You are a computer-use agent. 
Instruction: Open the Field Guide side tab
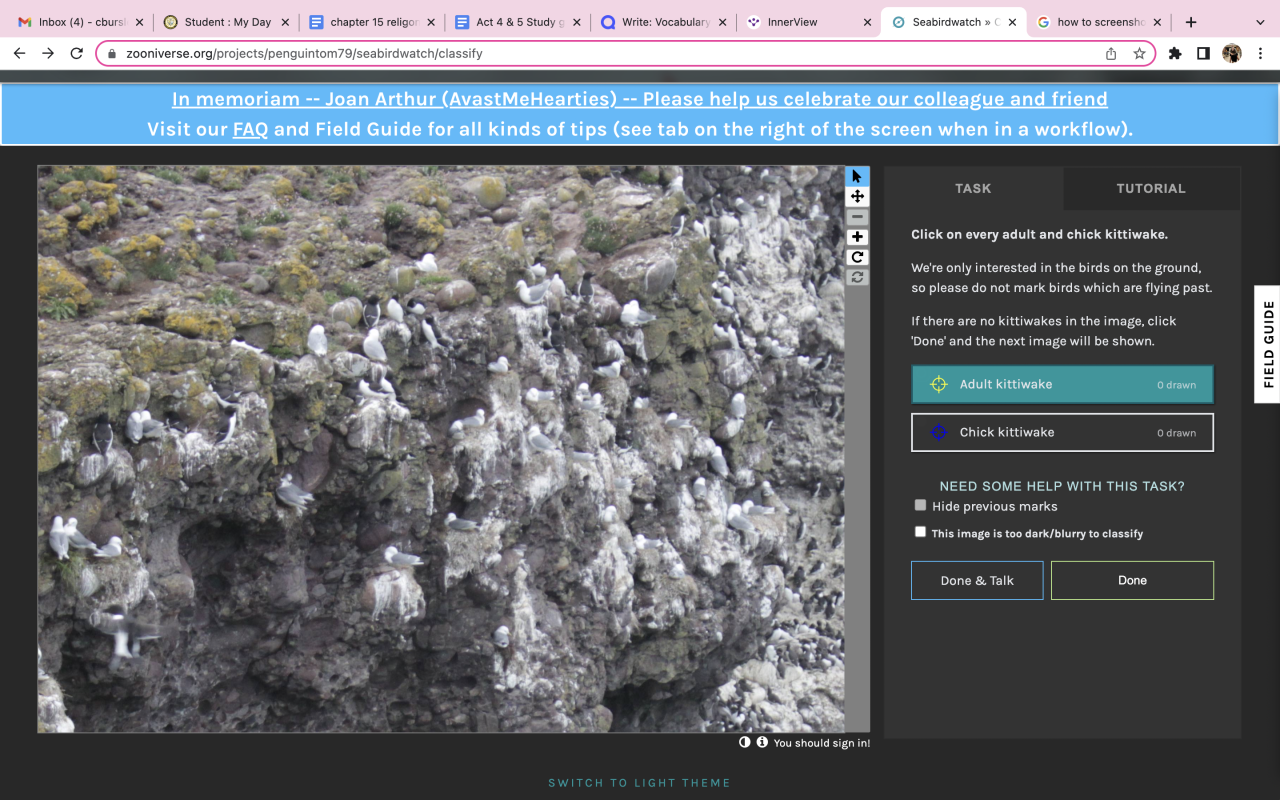coord(1268,344)
